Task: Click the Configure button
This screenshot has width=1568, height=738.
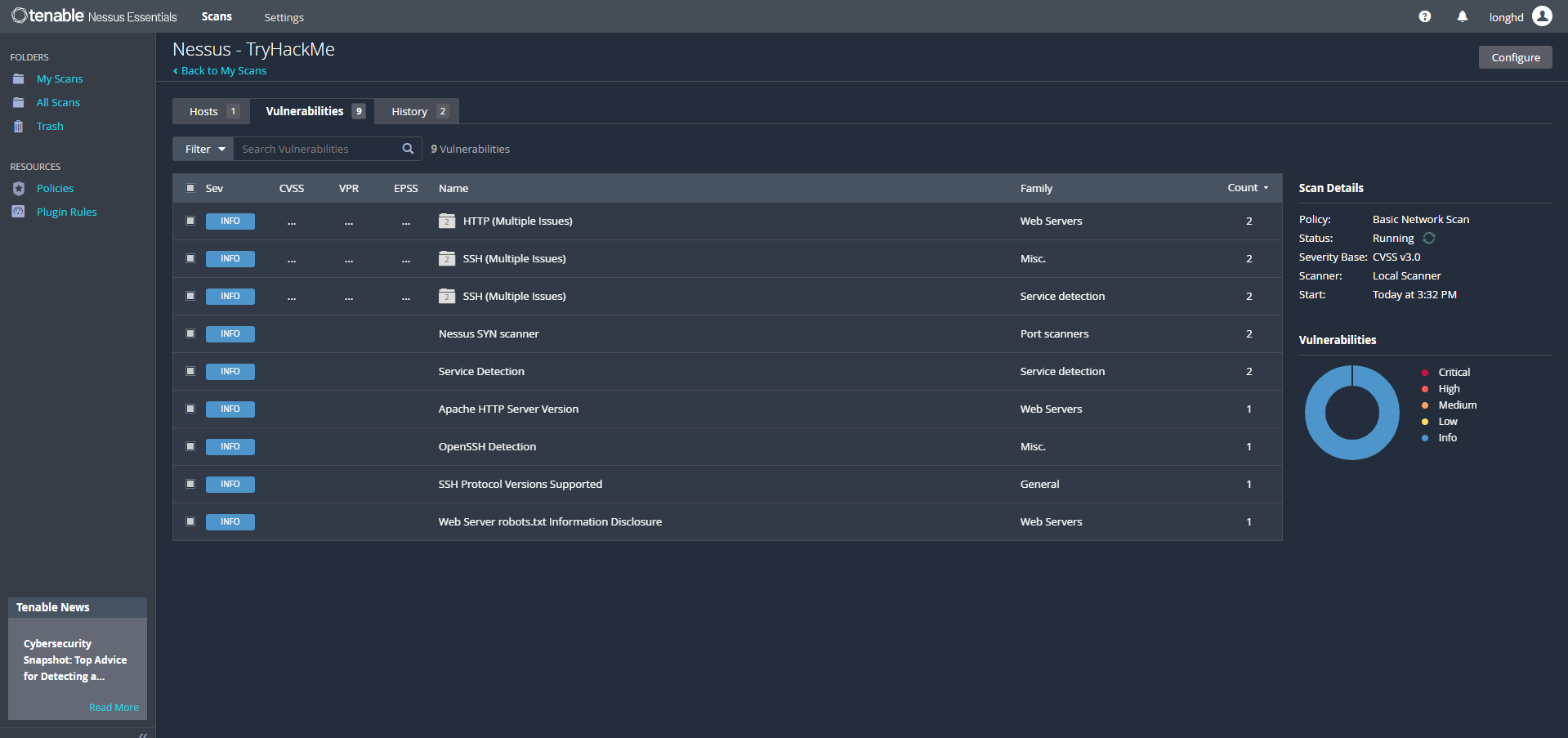Action: click(x=1516, y=57)
